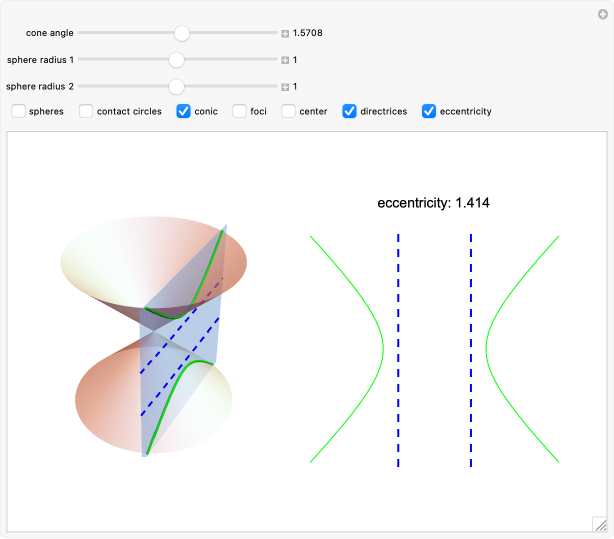Enable the foci checkbox
Screen dimensions: 614x539
click(x=240, y=111)
